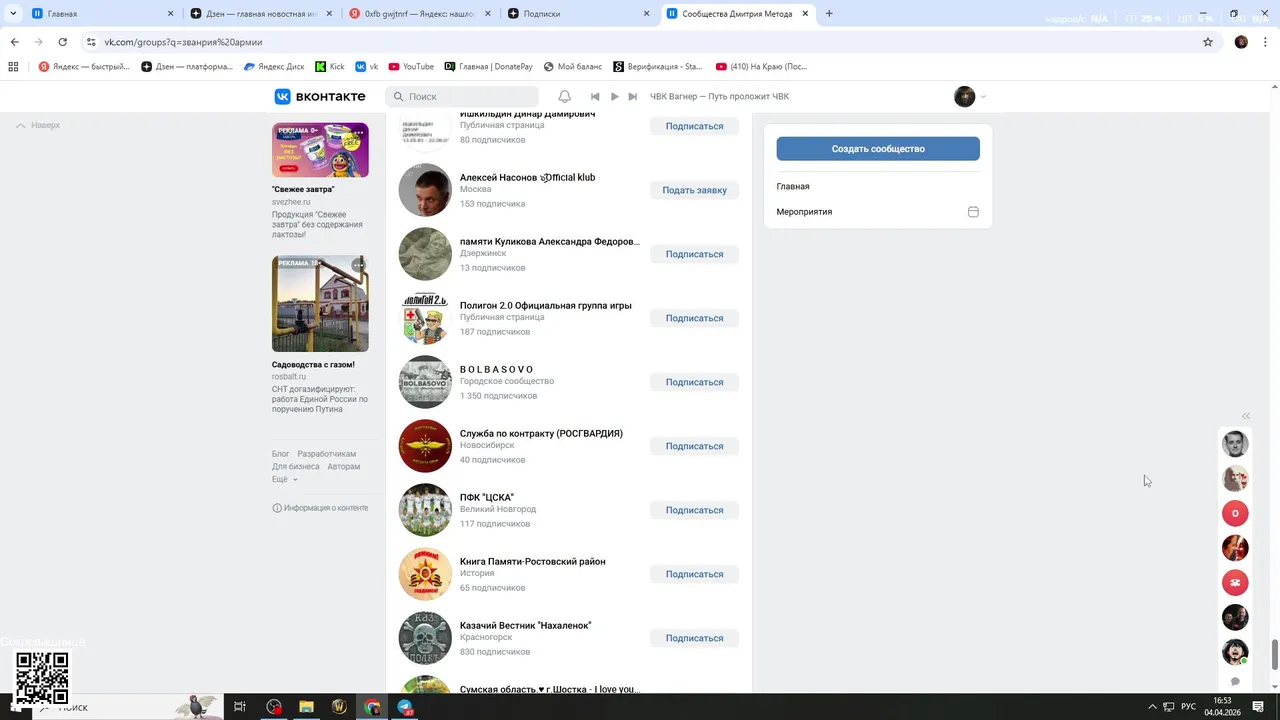Click Создать сообщество button
1280x720 pixels.
878,149
